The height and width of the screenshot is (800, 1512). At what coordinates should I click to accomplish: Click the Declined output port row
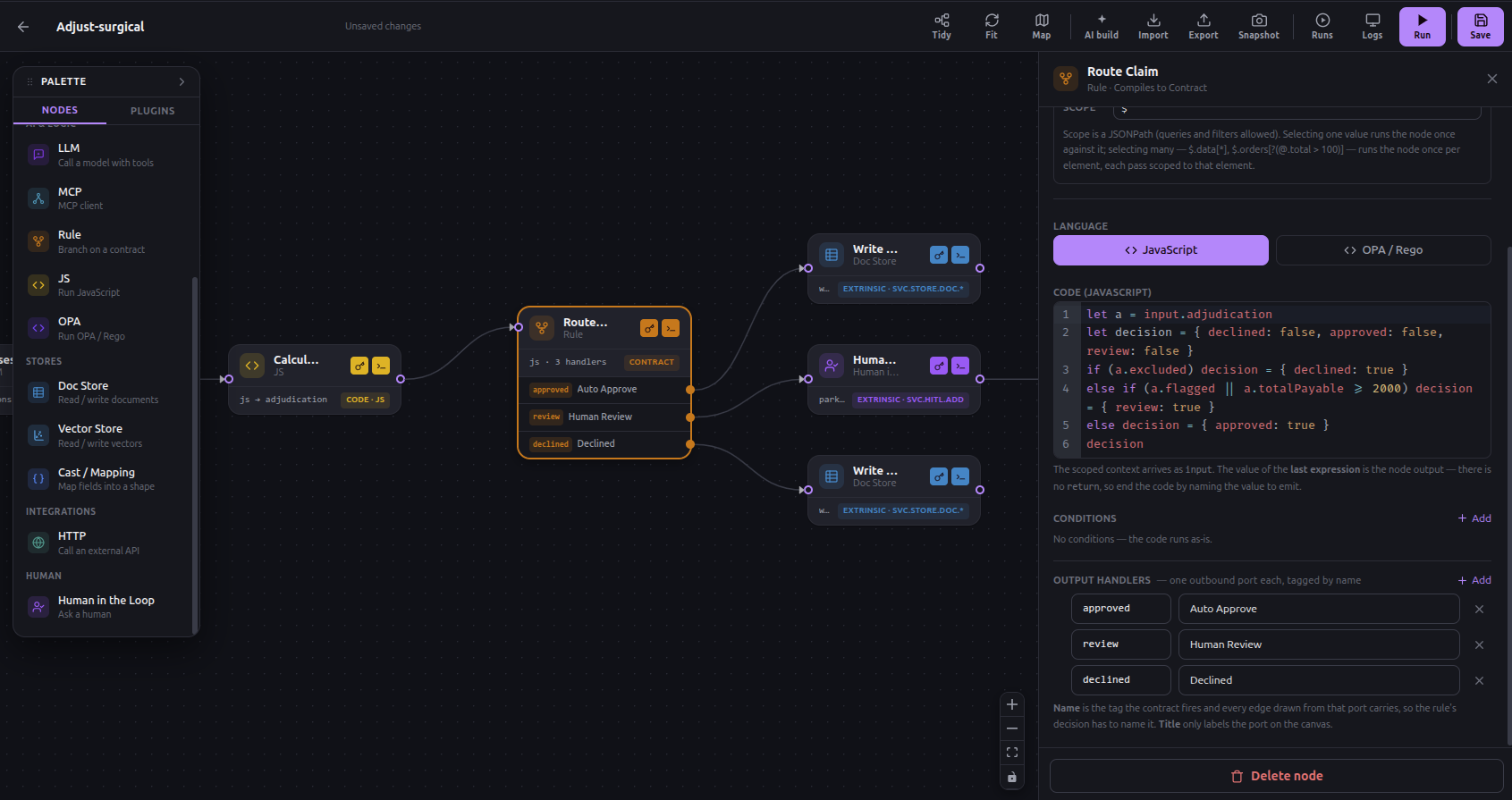click(x=604, y=444)
